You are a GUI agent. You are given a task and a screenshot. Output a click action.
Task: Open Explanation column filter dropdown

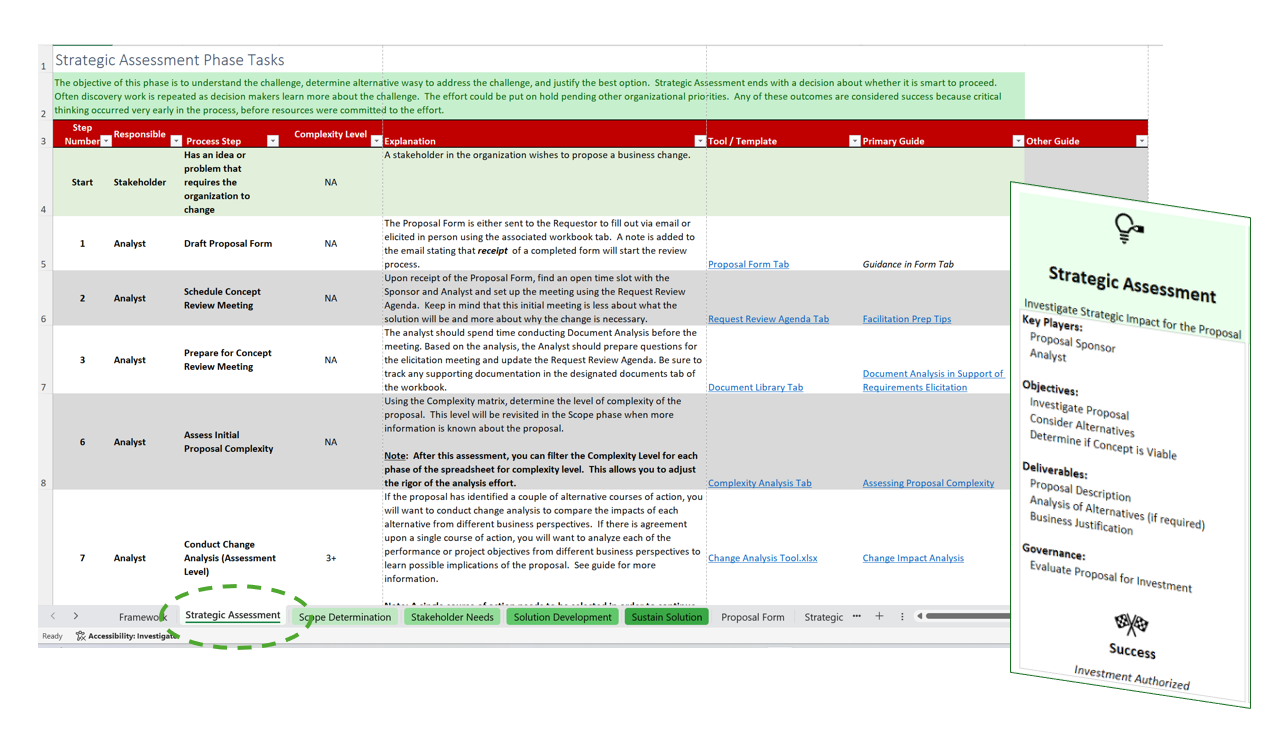click(x=700, y=141)
